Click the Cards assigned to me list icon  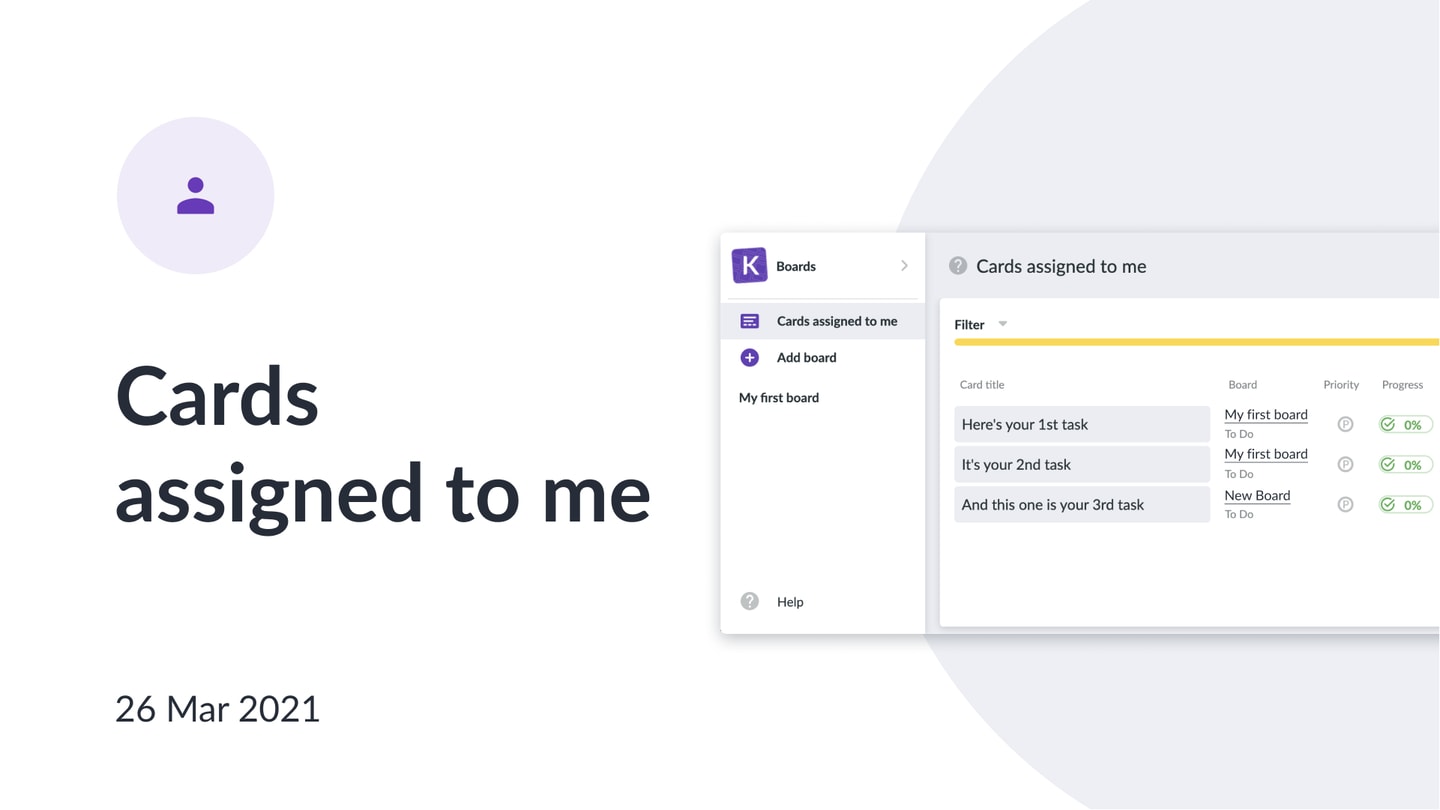pos(749,321)
